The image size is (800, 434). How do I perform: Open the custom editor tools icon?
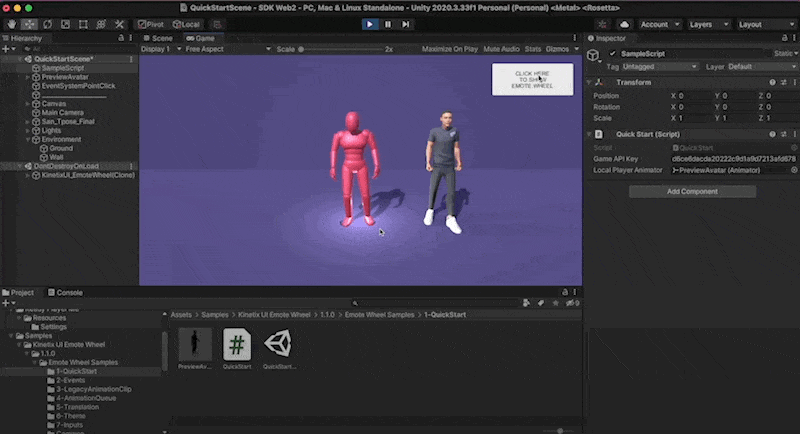click(x=119, y=24)
